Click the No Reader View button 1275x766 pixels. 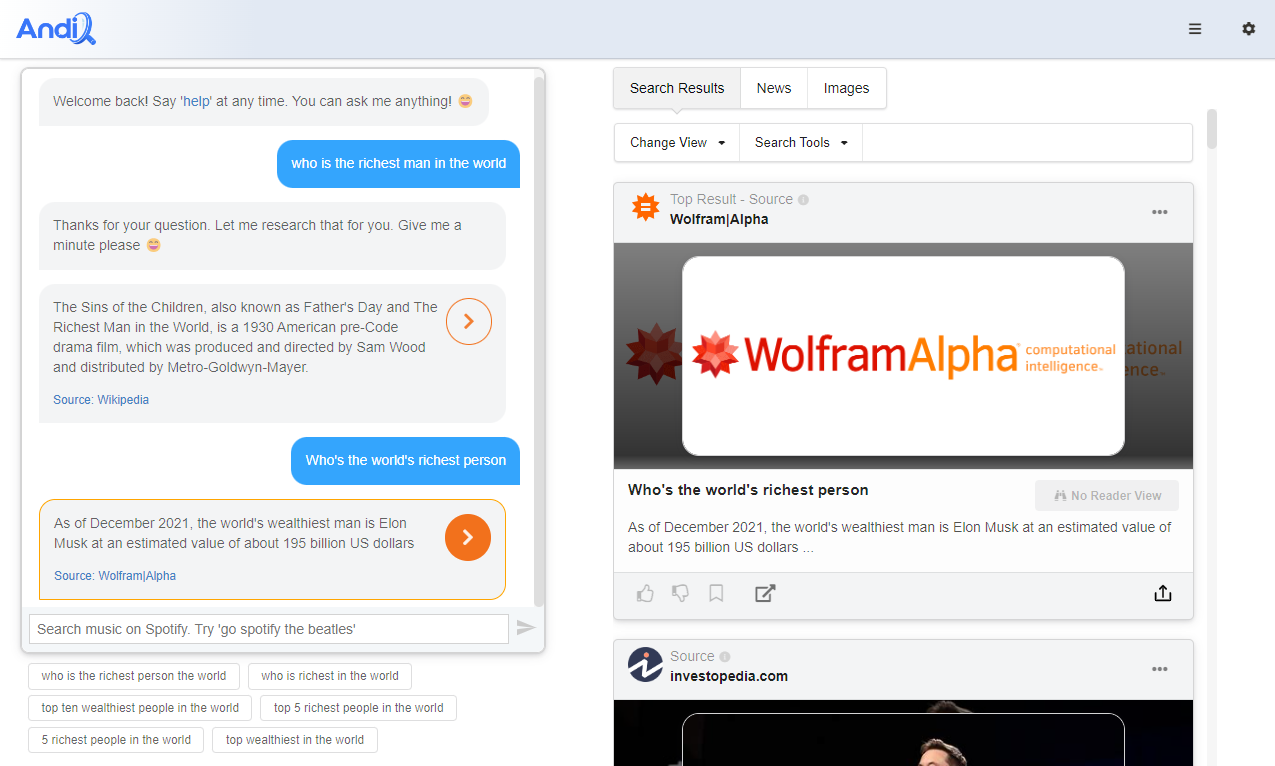(x=1107, y=496)
